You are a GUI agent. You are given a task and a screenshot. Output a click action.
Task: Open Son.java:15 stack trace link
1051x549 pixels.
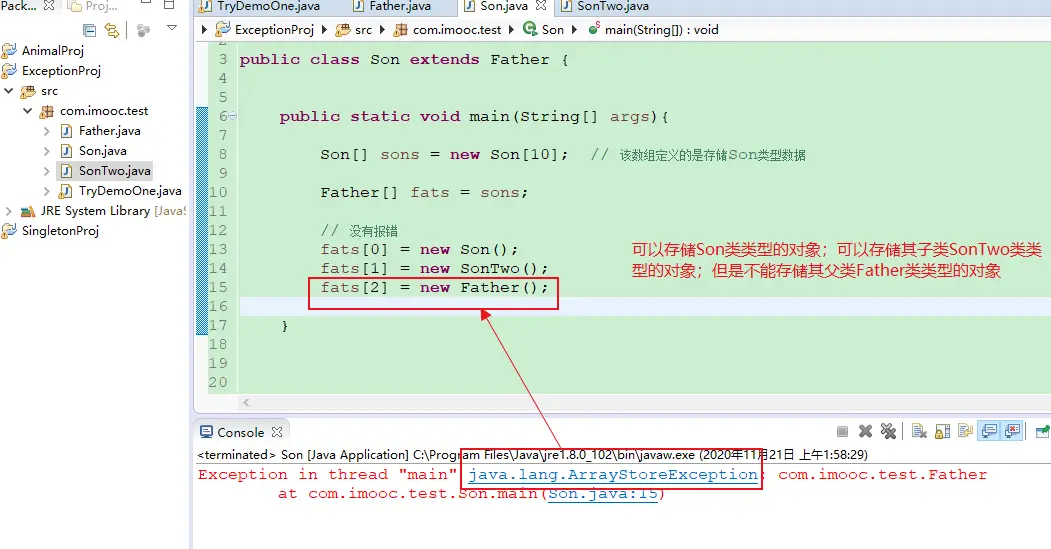603,494
